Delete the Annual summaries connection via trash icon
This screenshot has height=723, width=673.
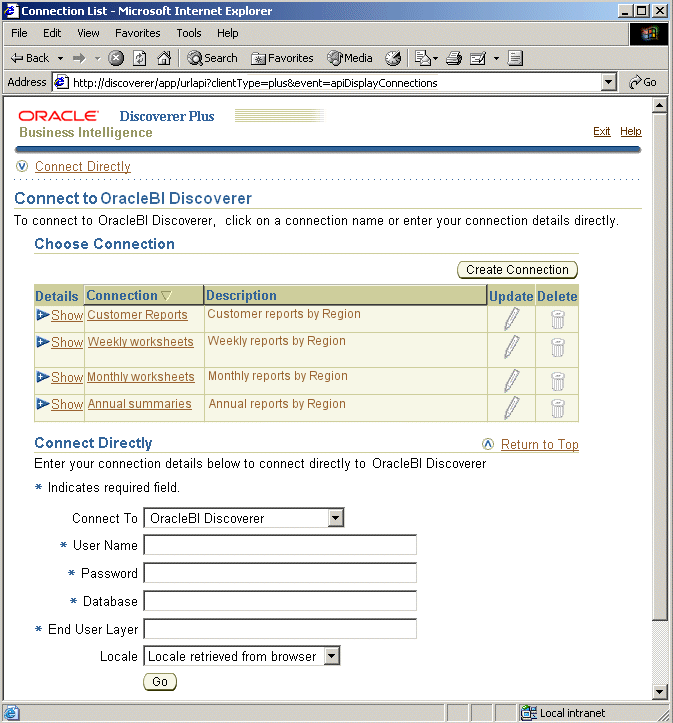point(558,409)
